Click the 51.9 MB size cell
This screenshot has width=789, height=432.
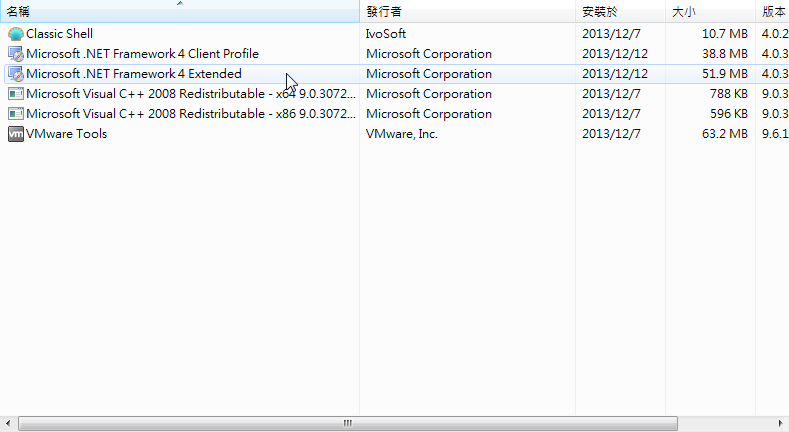point(725,74)
